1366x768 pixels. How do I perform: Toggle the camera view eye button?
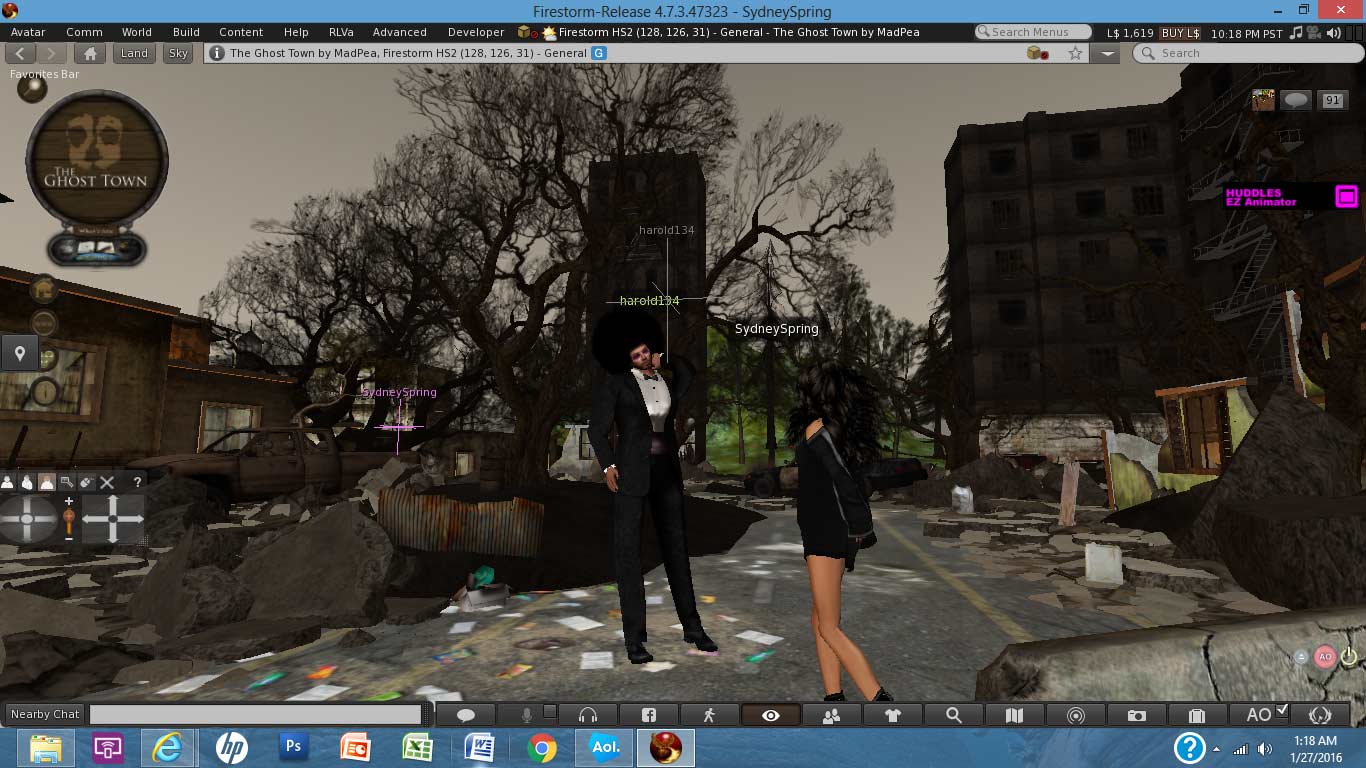point(771,715)
